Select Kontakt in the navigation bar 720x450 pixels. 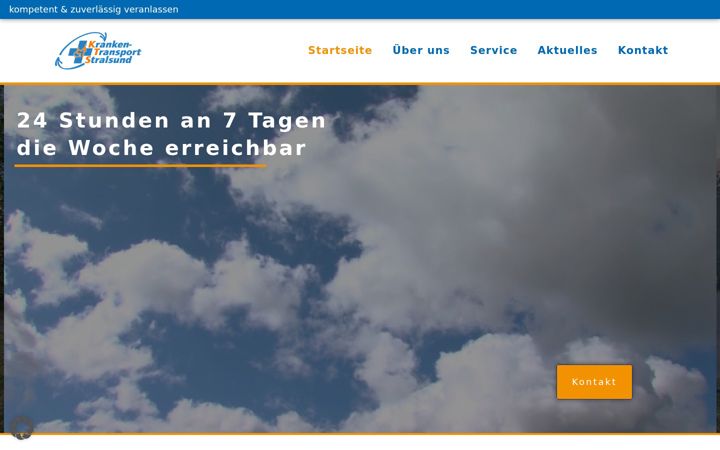click(643, 51)
